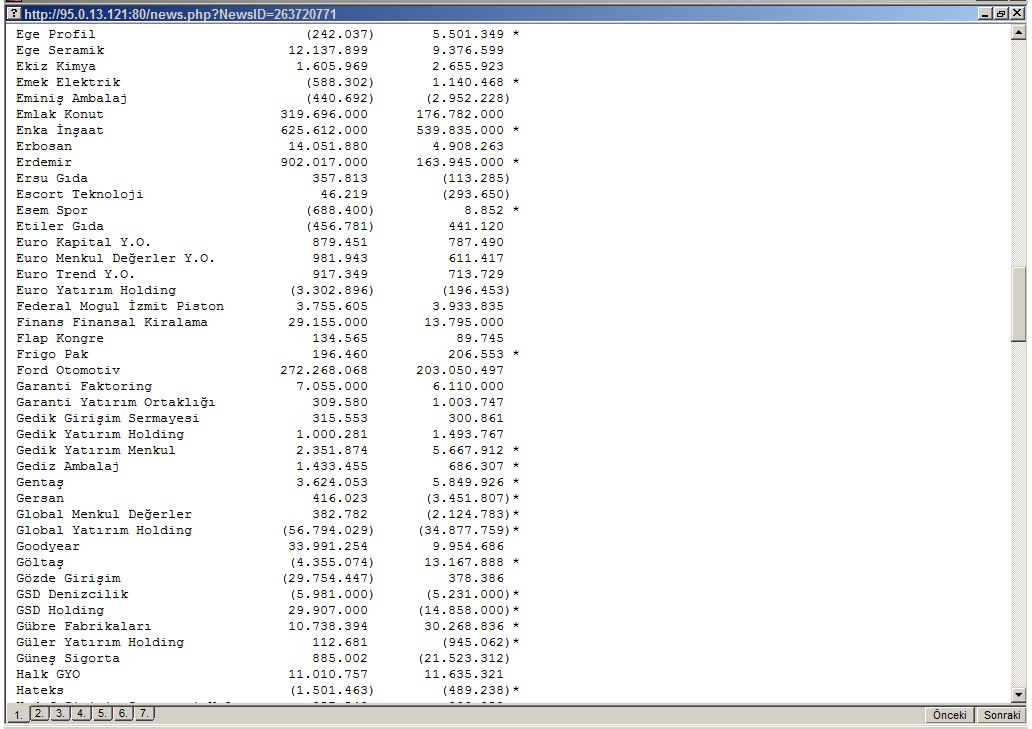Go to previous news with Önceki button
Image resolution: width=1032 pixels, height=729 pixels.
pos(949,715)
